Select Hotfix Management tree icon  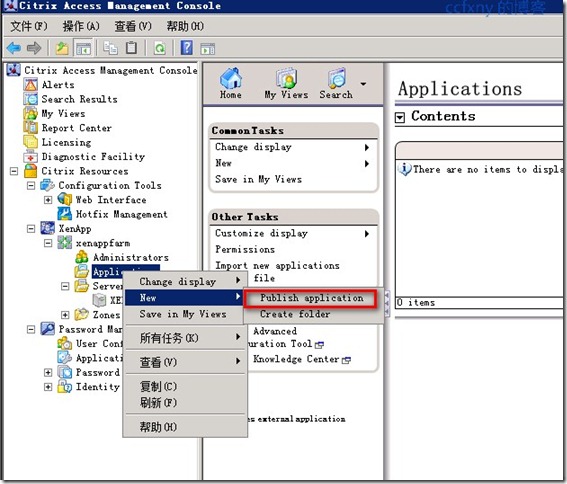click(x=65, y=214)
